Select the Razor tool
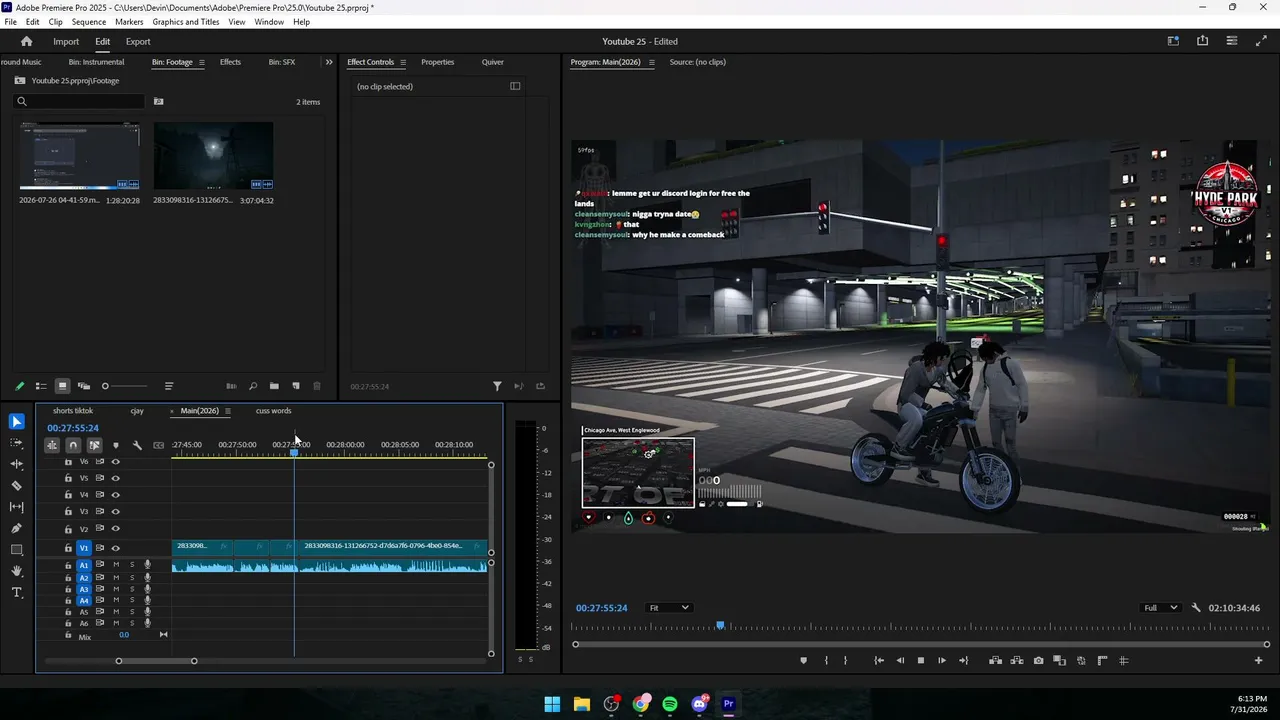This screenshot has height=720, width=1280. (16, 486)
